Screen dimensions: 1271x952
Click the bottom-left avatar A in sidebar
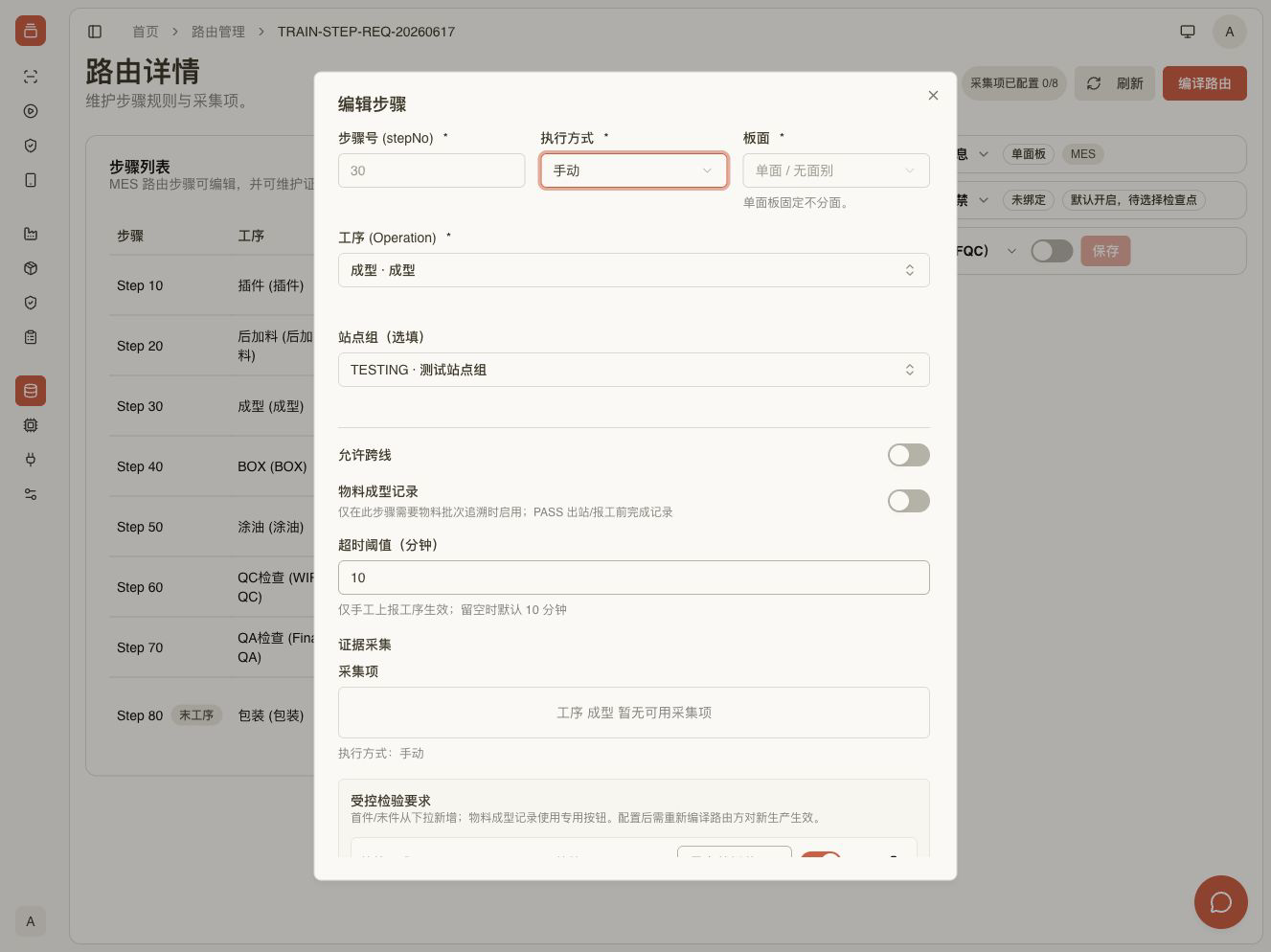(x=31, y=921)
